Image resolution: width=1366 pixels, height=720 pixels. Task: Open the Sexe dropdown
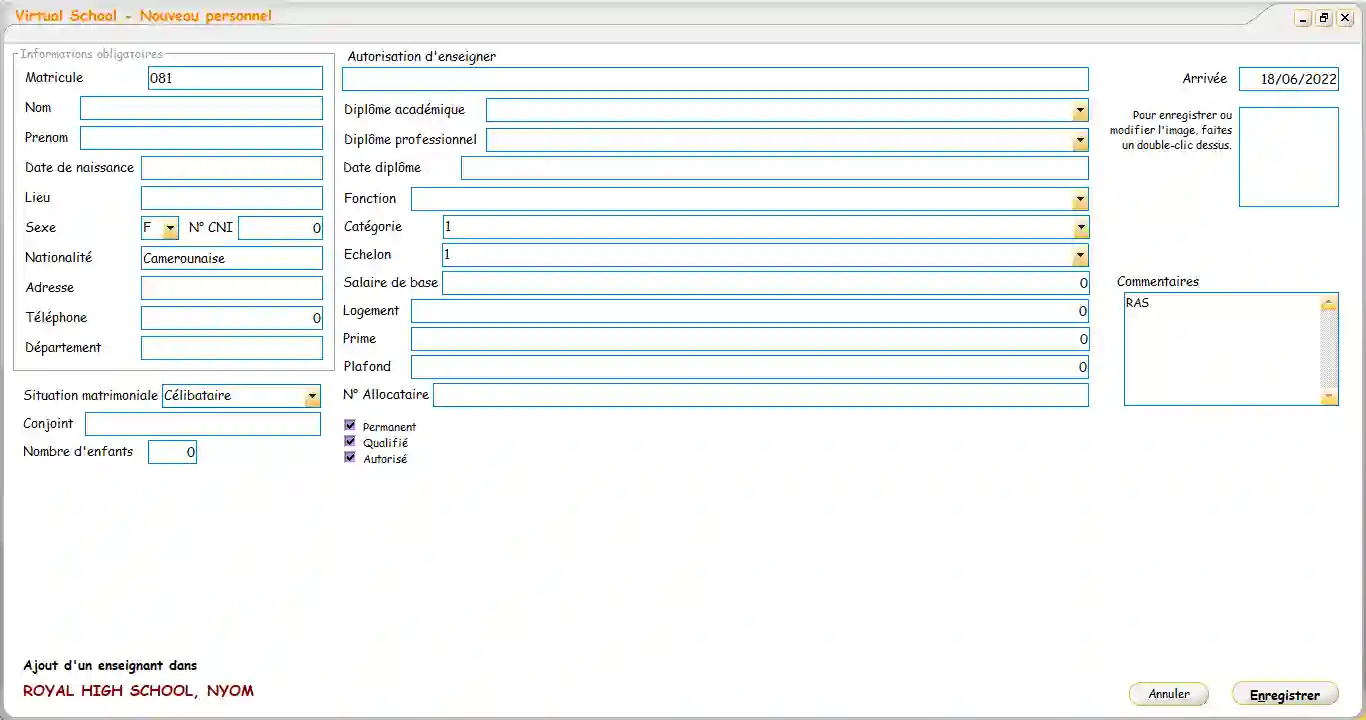pyautogui.click(x=170, y=227)
